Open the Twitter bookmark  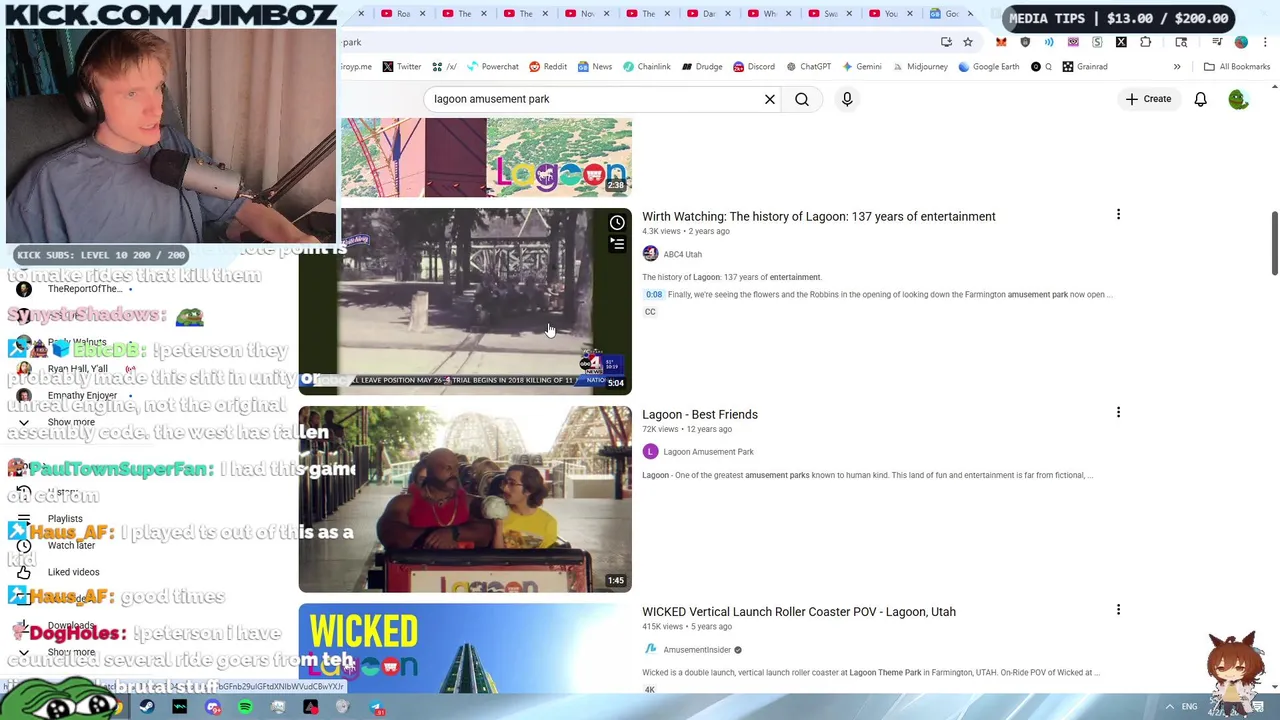click(402, 67)
